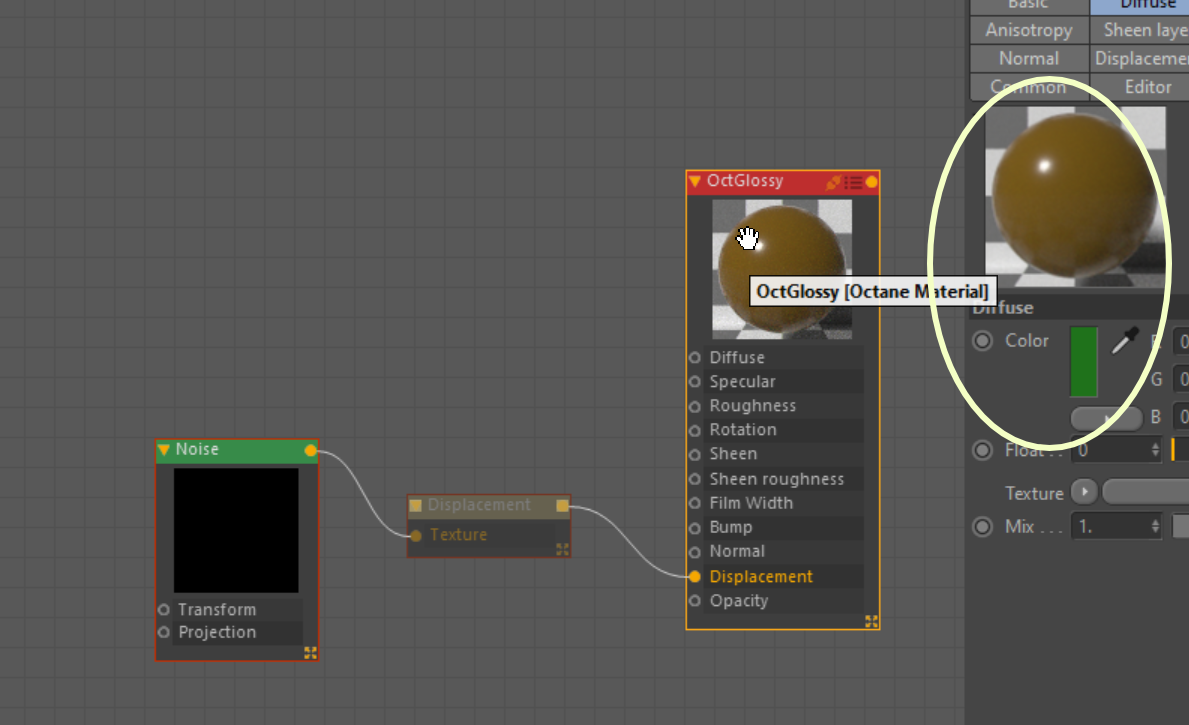Click the pin icon in OctGlossy header
Viewport: 1189px width, 725px height.
tap(833, 182)
